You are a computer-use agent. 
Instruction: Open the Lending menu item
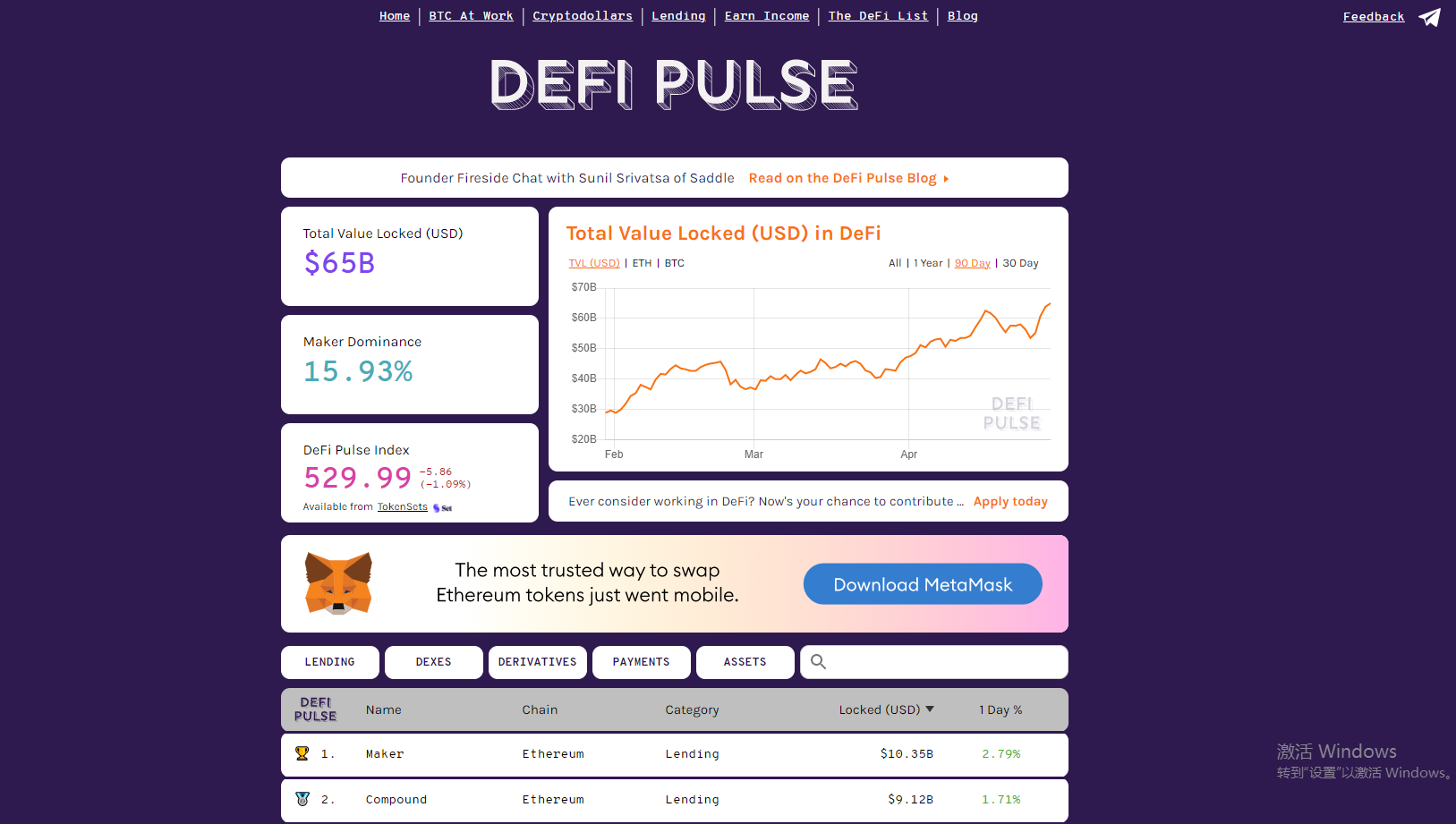click(678, 16)
